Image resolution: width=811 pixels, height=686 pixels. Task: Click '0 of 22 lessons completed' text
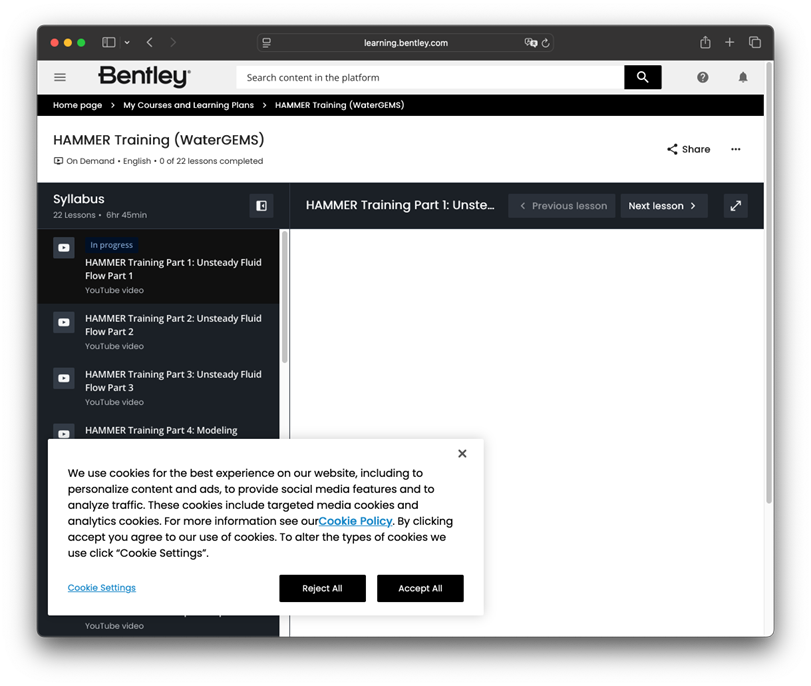point(211,161)
